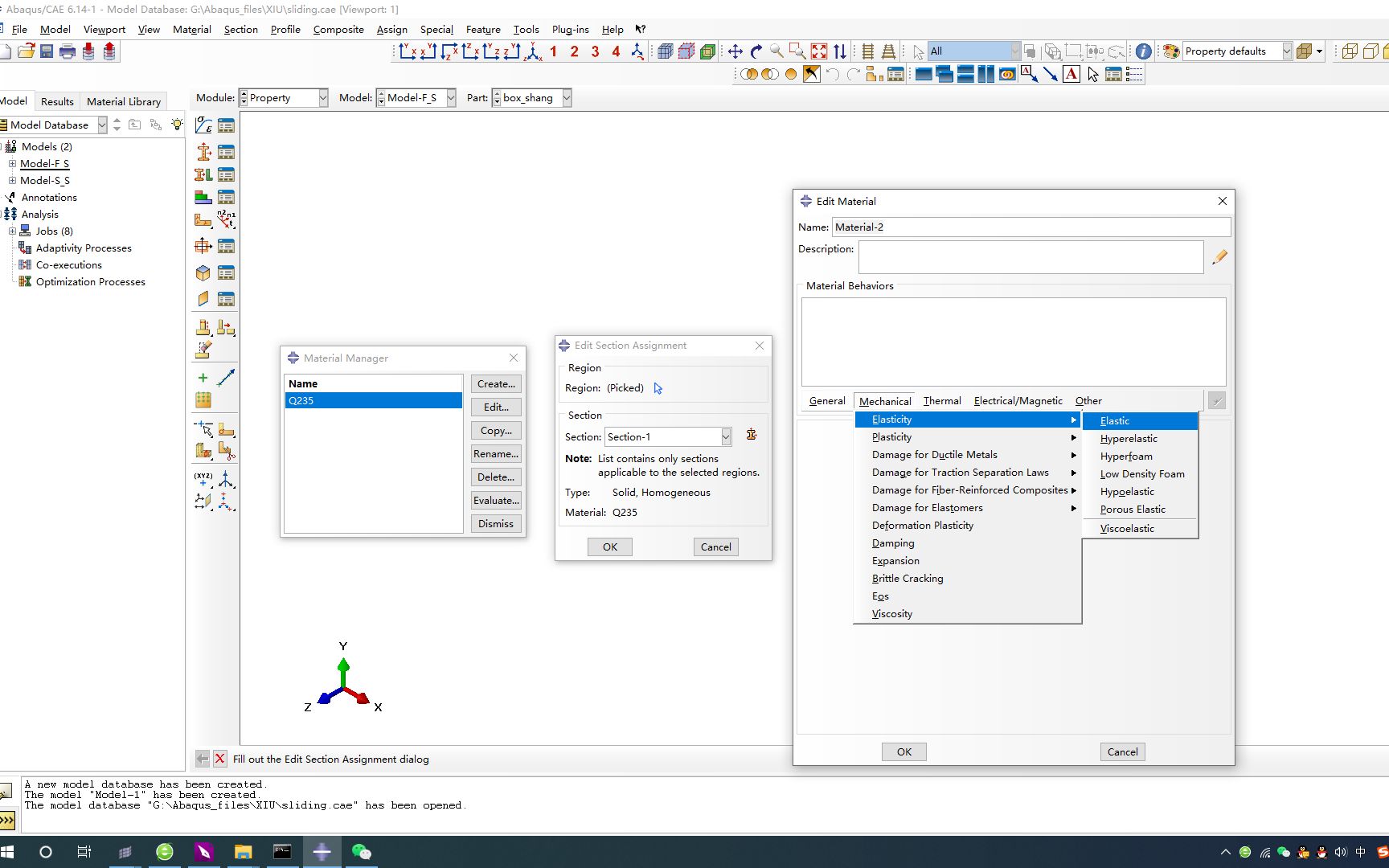The height and width of the screenshot is (868, 1389).
Task: Select Elastic from the Elasticity submenu
Action: (x=1141, y=420)
